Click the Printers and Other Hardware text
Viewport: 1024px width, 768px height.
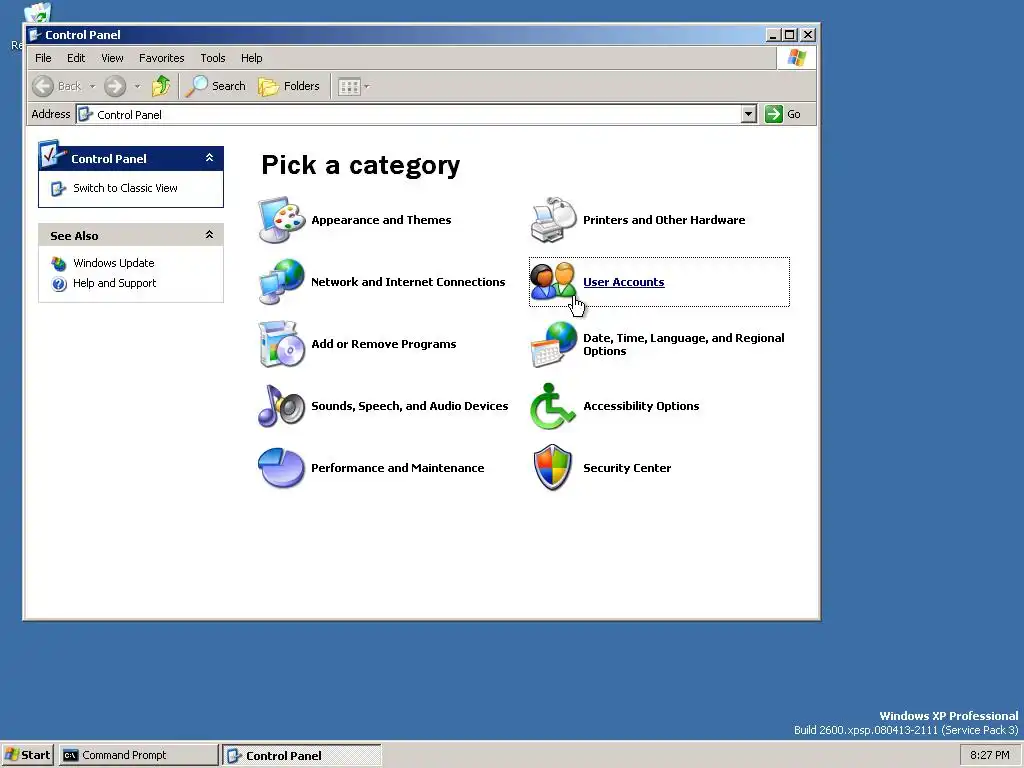[664, 220]
